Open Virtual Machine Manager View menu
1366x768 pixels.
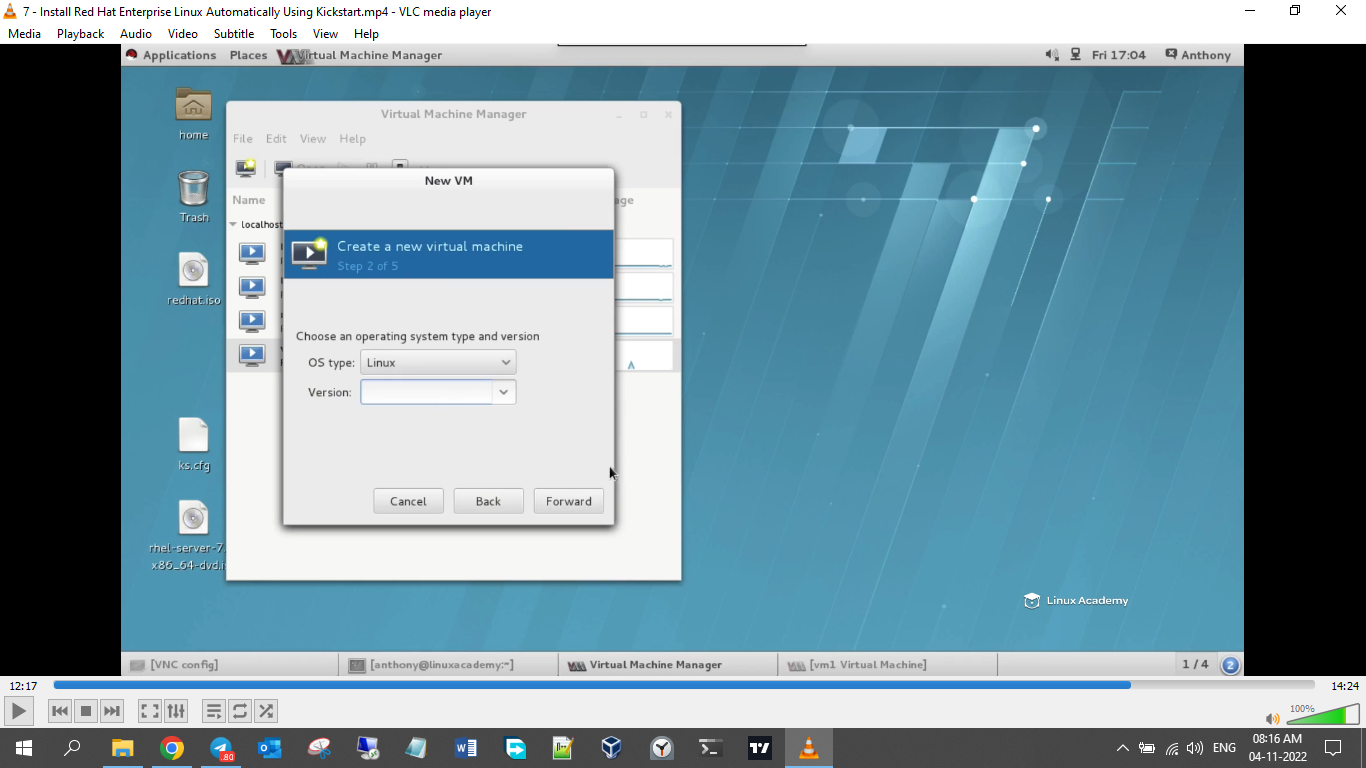(313, 139)
